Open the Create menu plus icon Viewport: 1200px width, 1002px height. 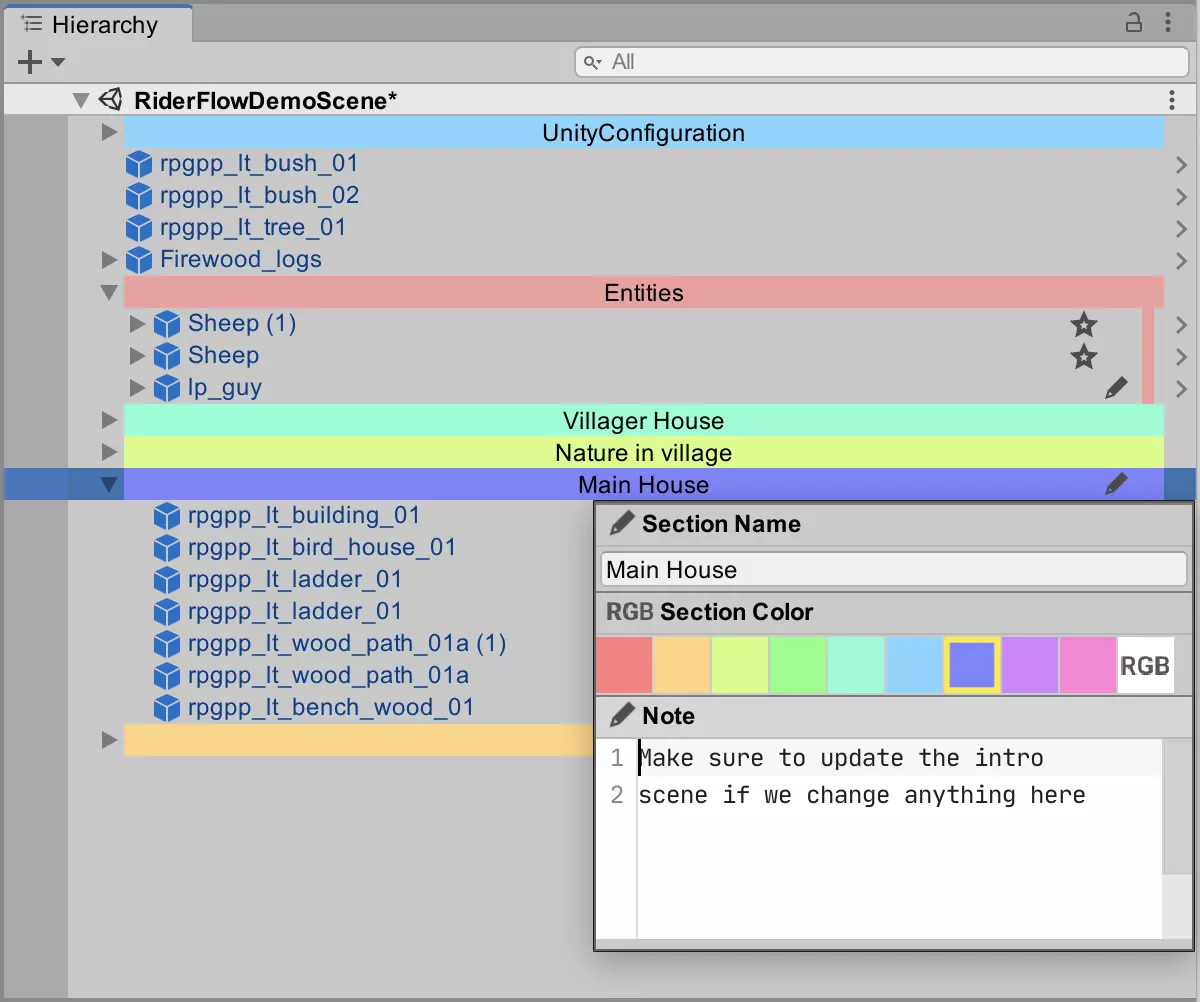28,62
